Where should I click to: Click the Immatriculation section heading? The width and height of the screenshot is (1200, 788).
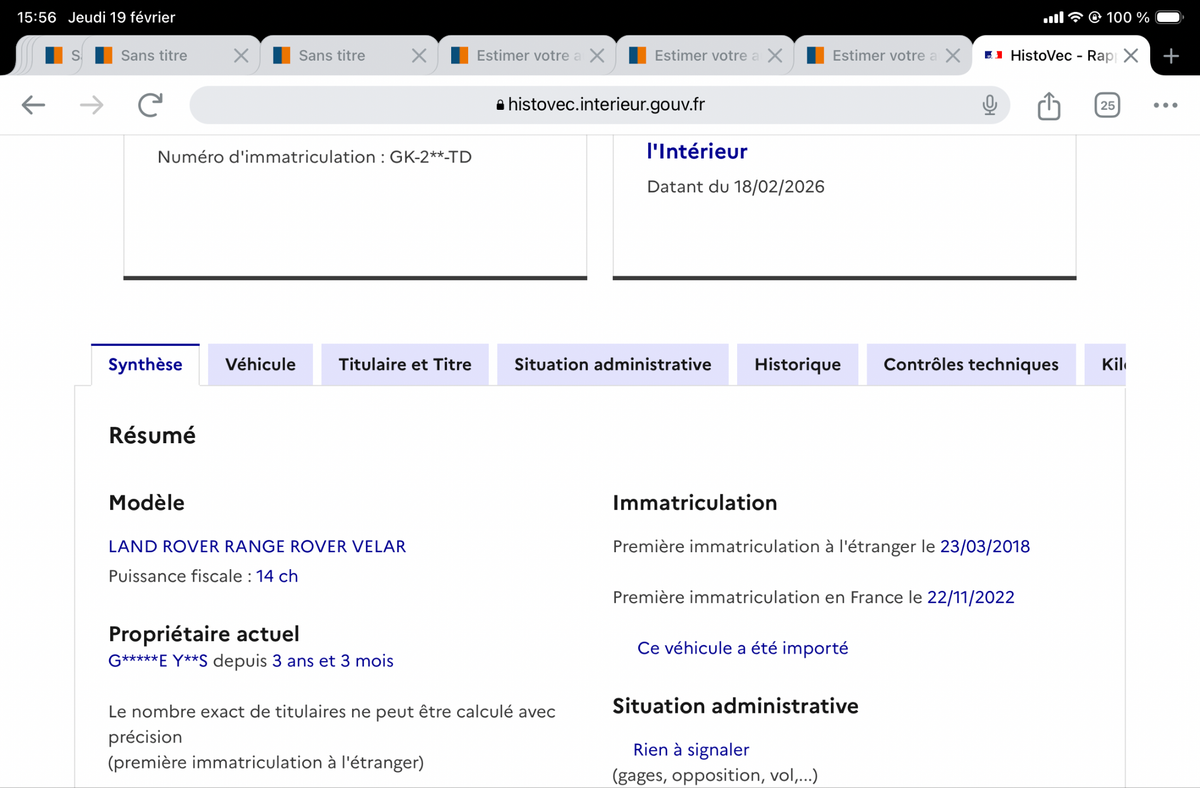[x=695, y=503]
